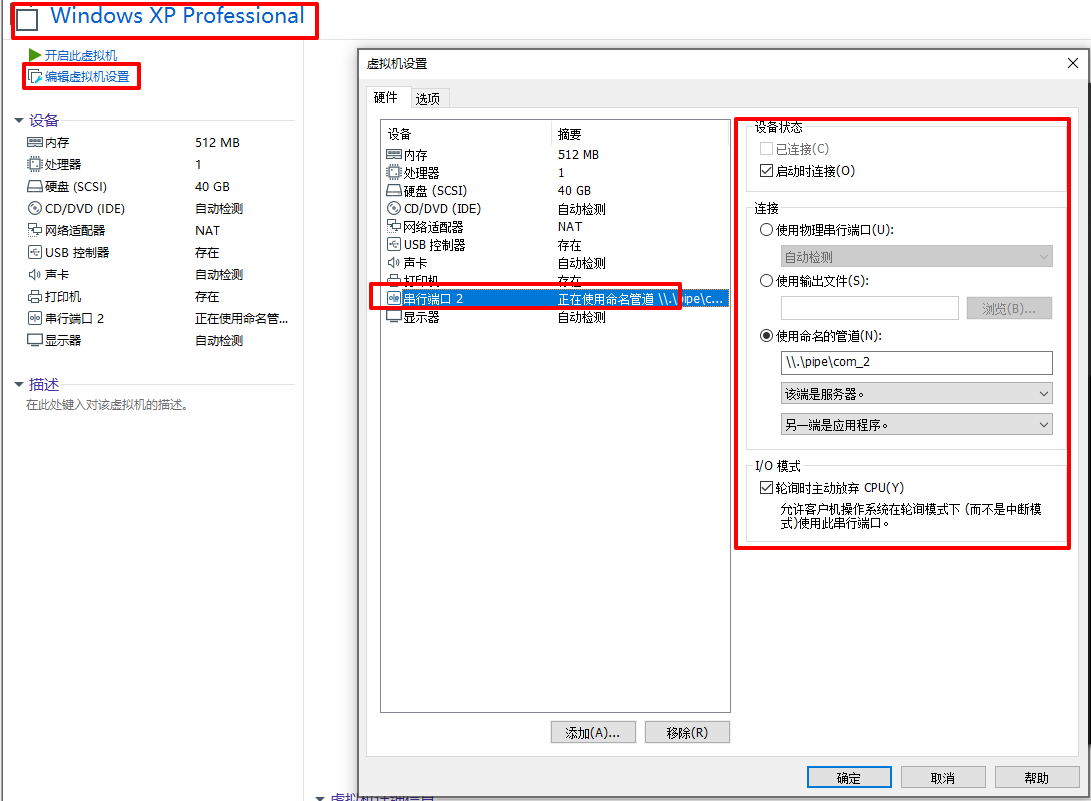The image size is (1091, 801).
Task: Click USB controller icon in settings dialog list
Action: click(394, 244)
